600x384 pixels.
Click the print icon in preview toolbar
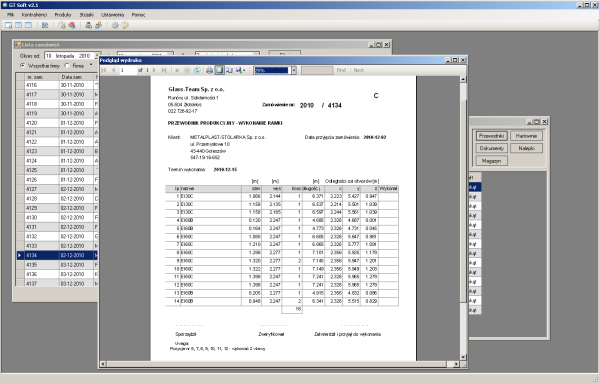point(209,70)
